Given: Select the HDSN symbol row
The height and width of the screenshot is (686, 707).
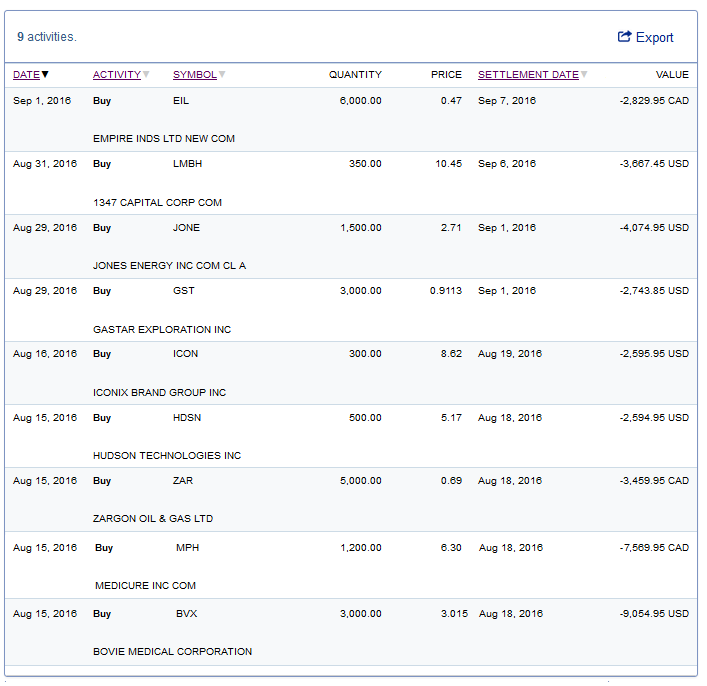Looking at the screenshot, I should 186,418.
